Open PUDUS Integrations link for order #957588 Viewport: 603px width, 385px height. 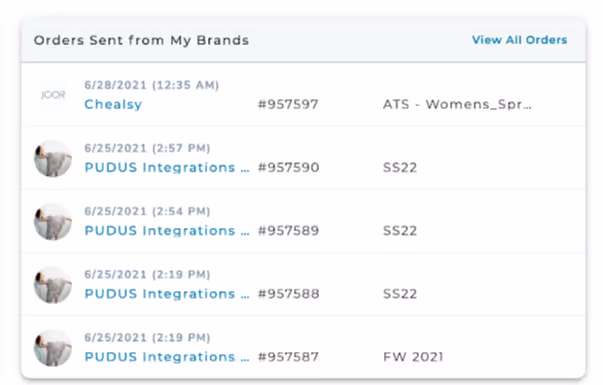[x=167, y=293]
